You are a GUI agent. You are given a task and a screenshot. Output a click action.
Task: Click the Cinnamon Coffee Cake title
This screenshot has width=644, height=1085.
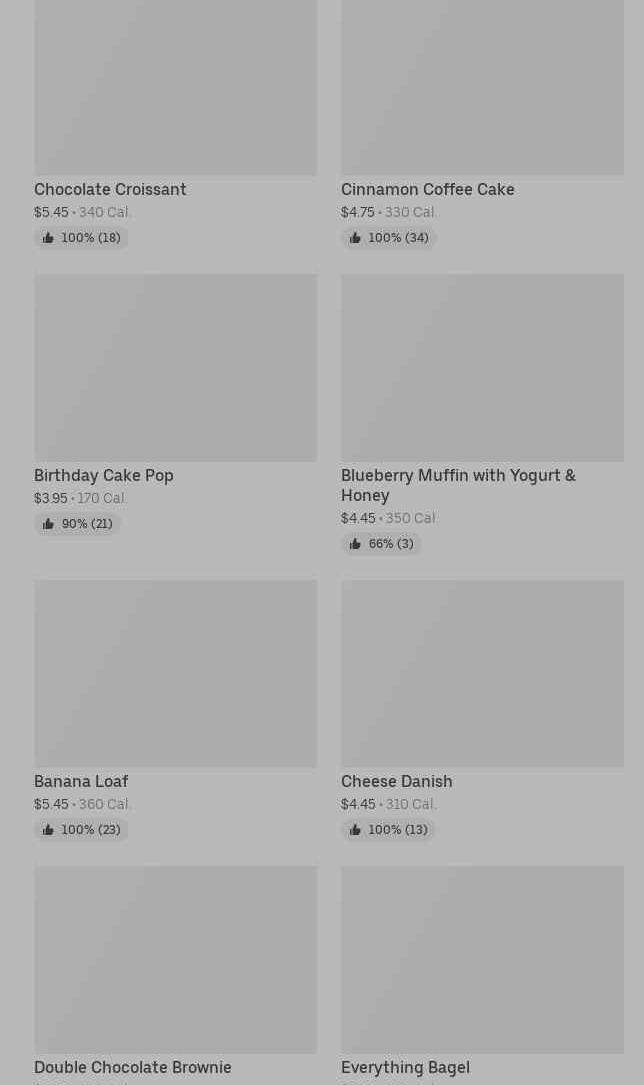[427, 189]
